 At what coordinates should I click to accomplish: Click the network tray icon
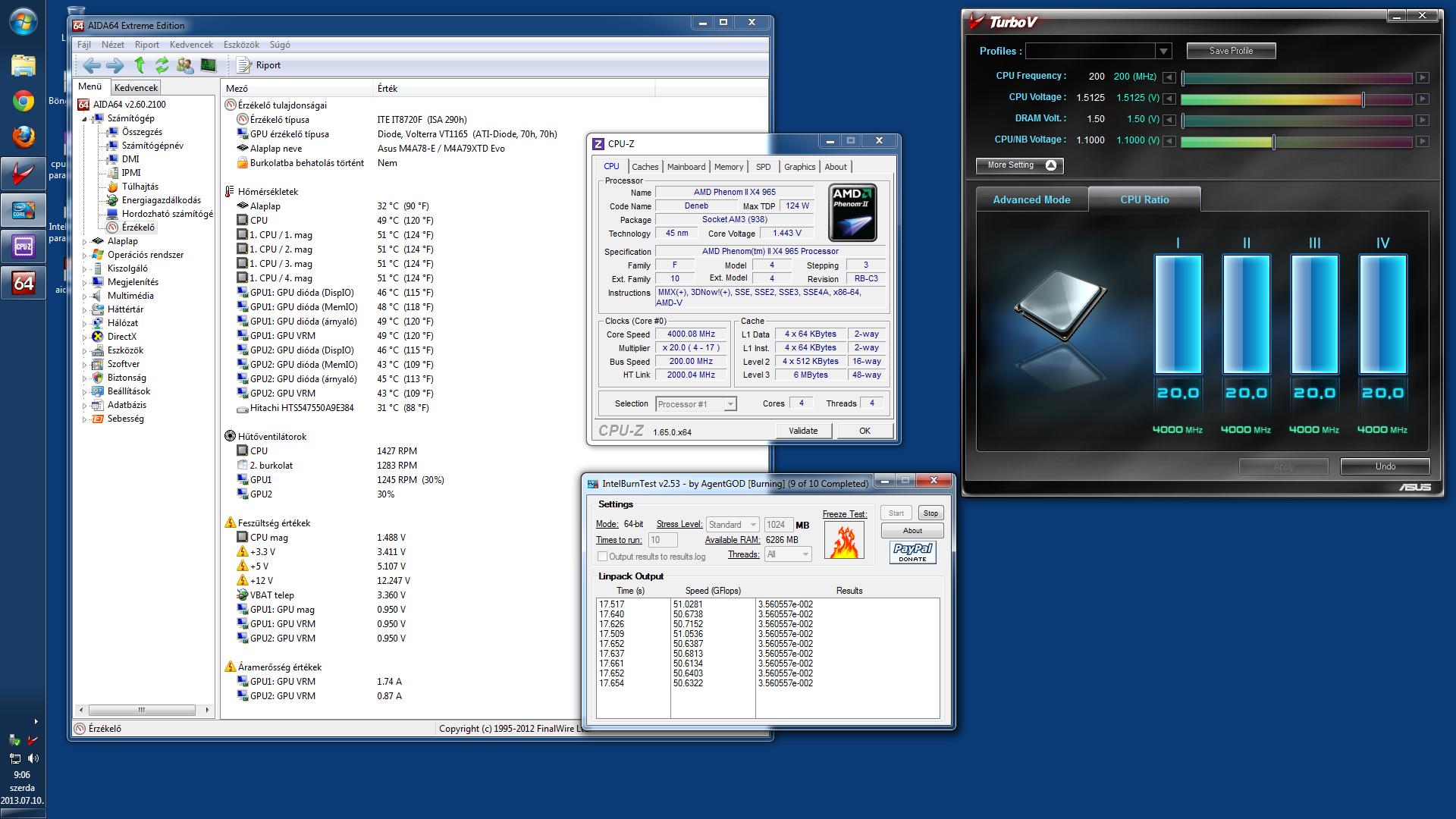(x=14, y=758)
